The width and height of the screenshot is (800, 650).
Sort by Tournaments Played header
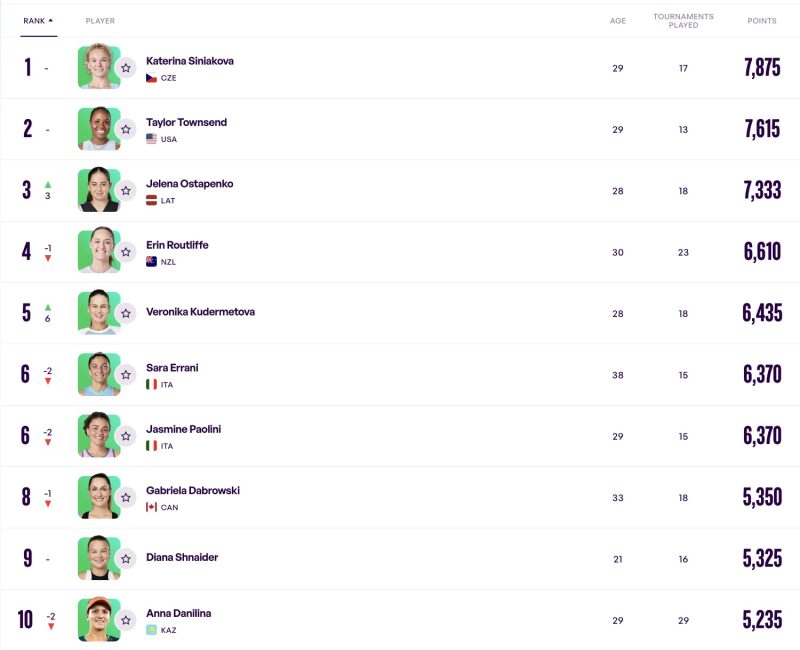[683, 21]
